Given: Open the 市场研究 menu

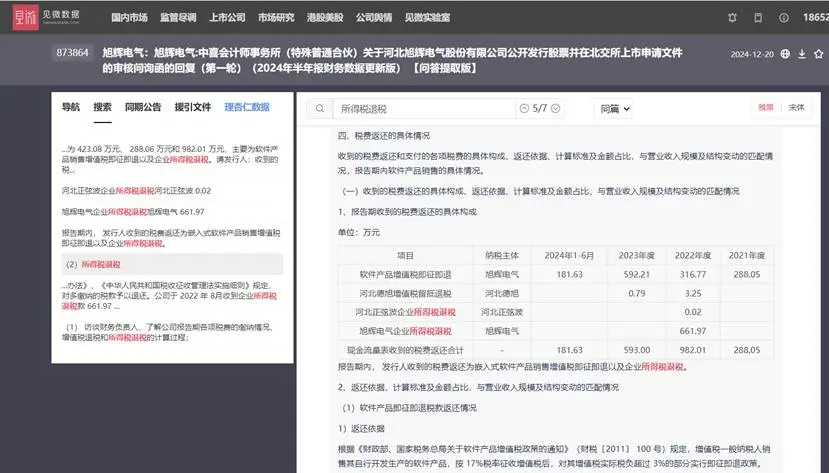Looking at the screenshot, I should tap(276, 18).
